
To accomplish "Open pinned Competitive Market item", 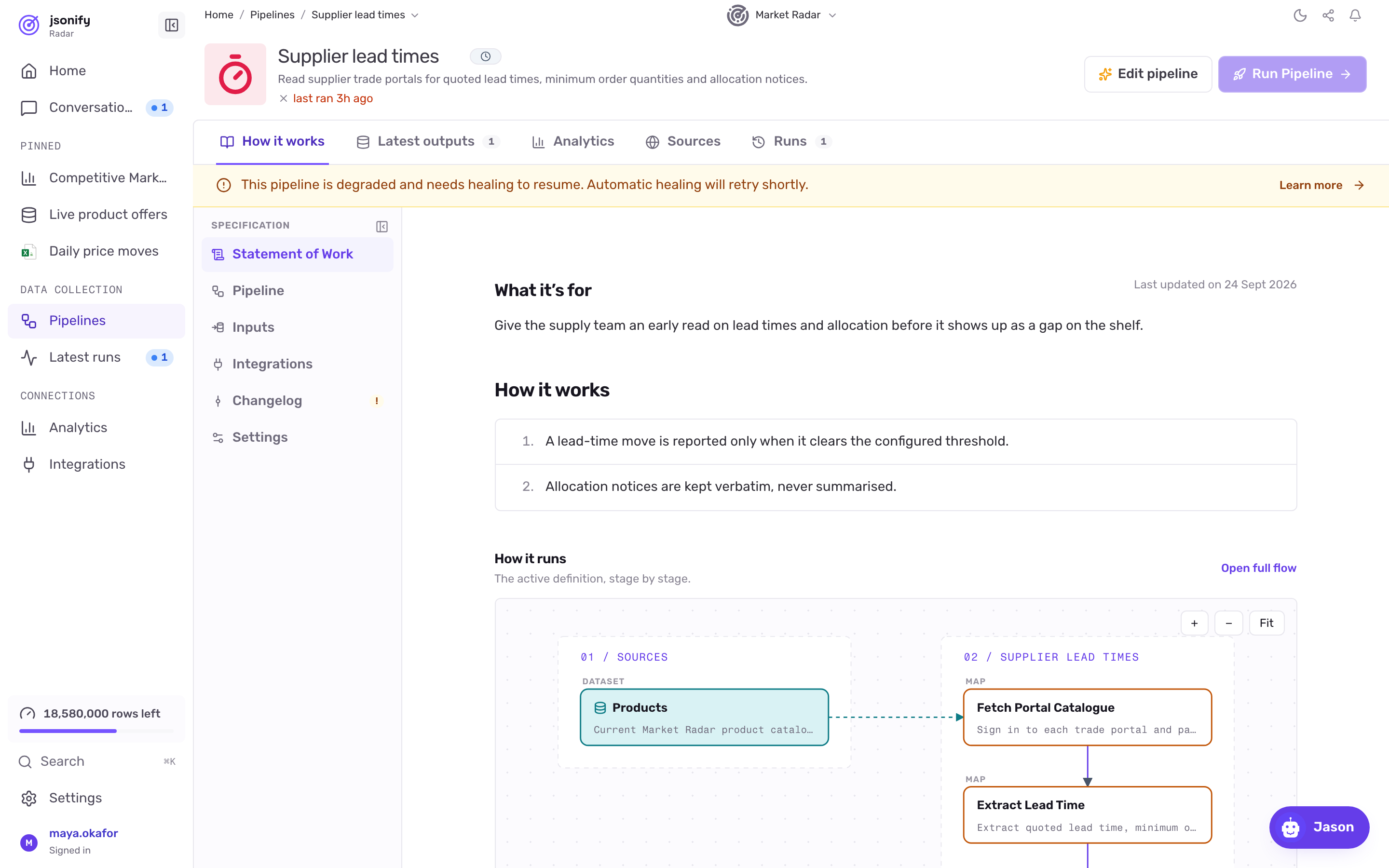I will click(x=96, y=178).
